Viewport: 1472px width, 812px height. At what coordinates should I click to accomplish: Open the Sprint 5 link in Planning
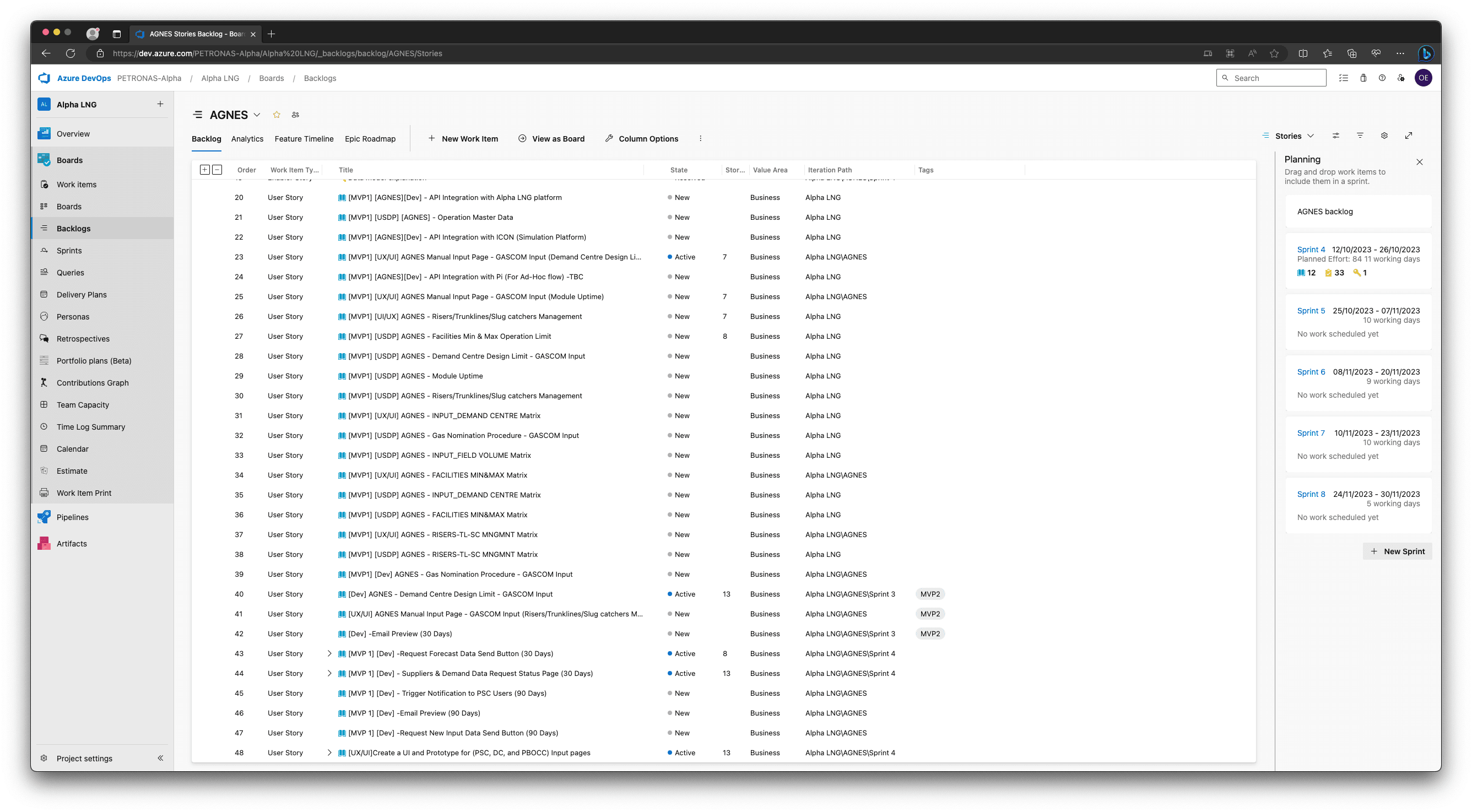1310,311
